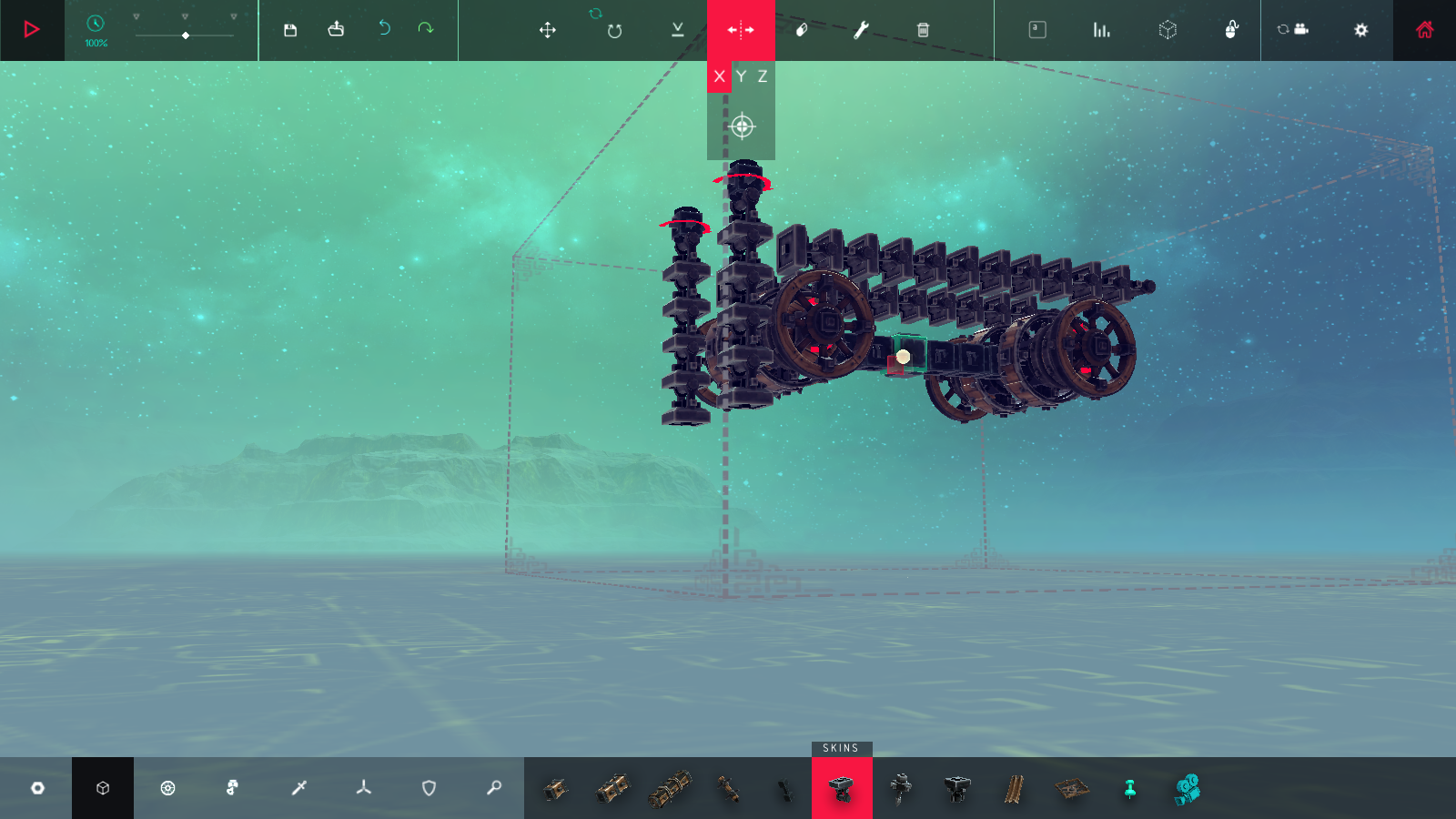The width and height of the screenshot is (1456, 819).
Task: Open the settings gear
Action: [x=1360, y=30]
